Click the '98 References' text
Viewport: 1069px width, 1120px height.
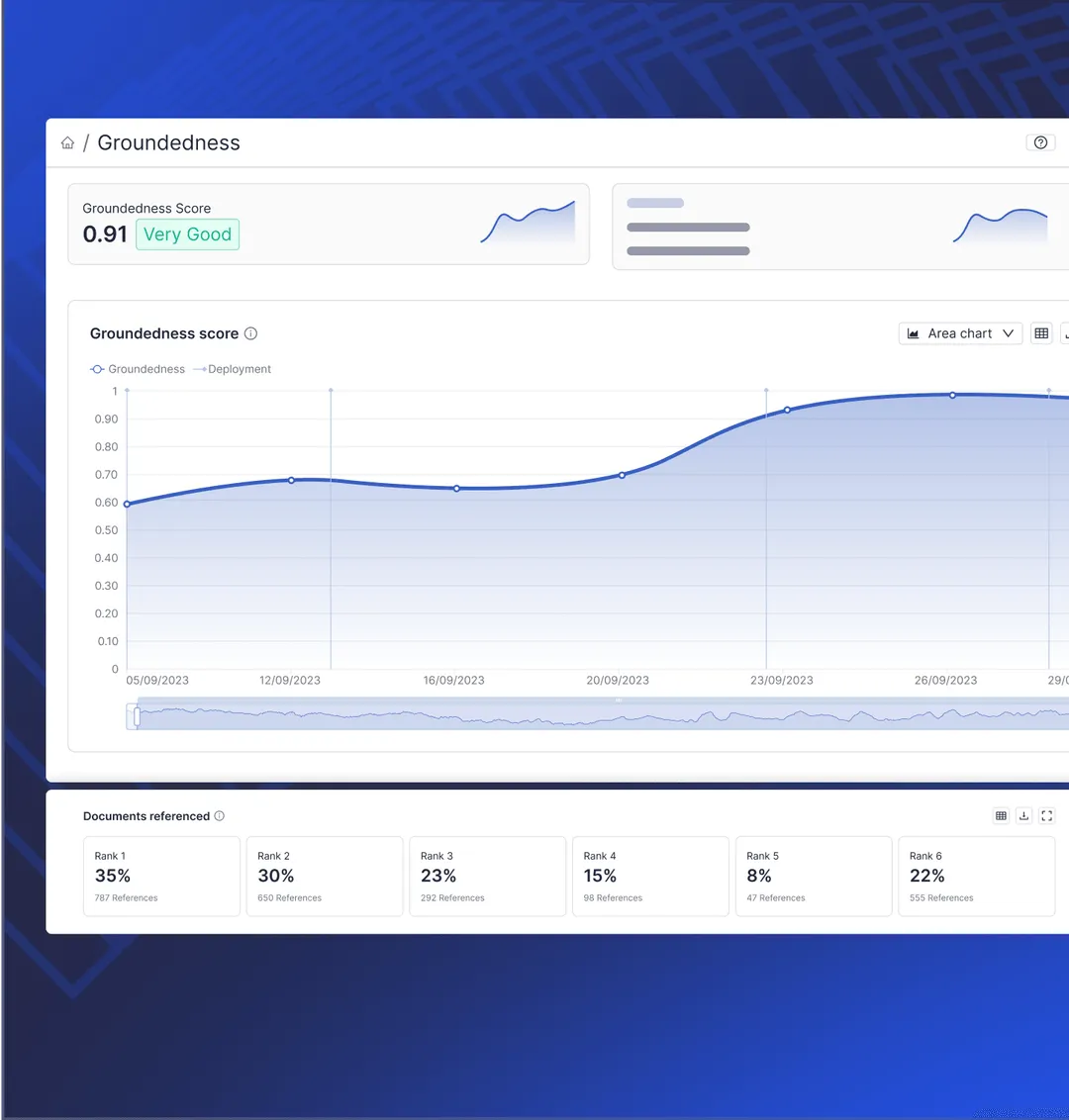613,897
